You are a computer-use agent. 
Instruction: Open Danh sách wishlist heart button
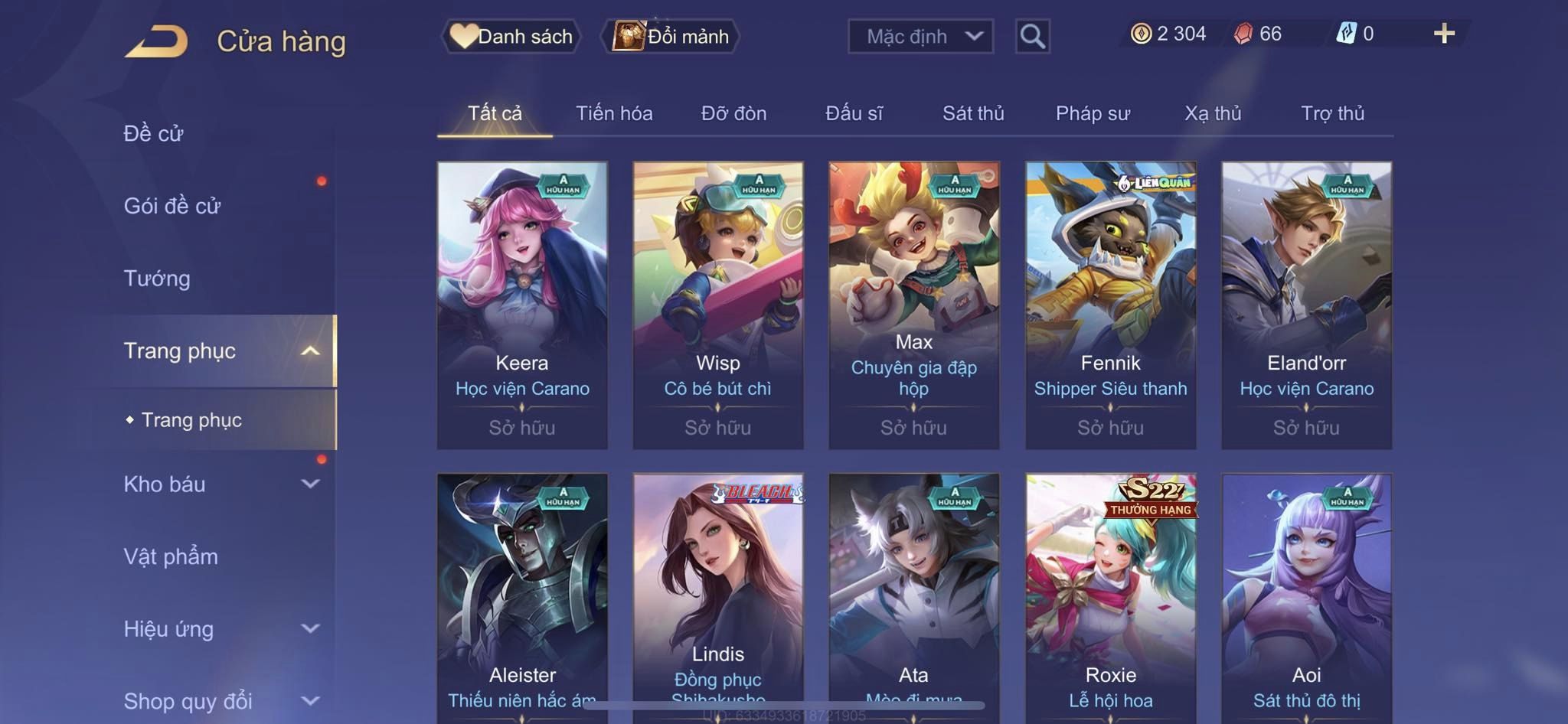coord(511,36)
